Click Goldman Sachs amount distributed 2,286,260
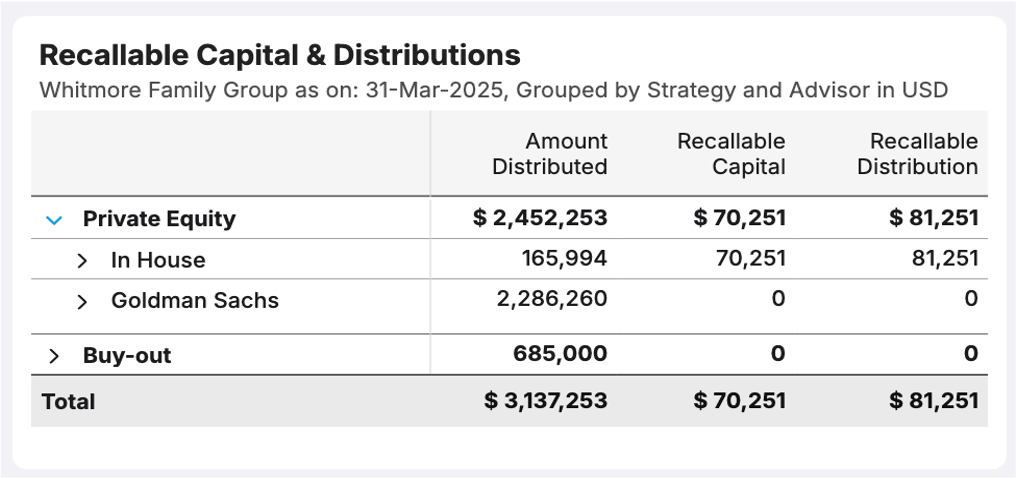Viewport: 1016px width, 479px height. (x=552, y=299)
